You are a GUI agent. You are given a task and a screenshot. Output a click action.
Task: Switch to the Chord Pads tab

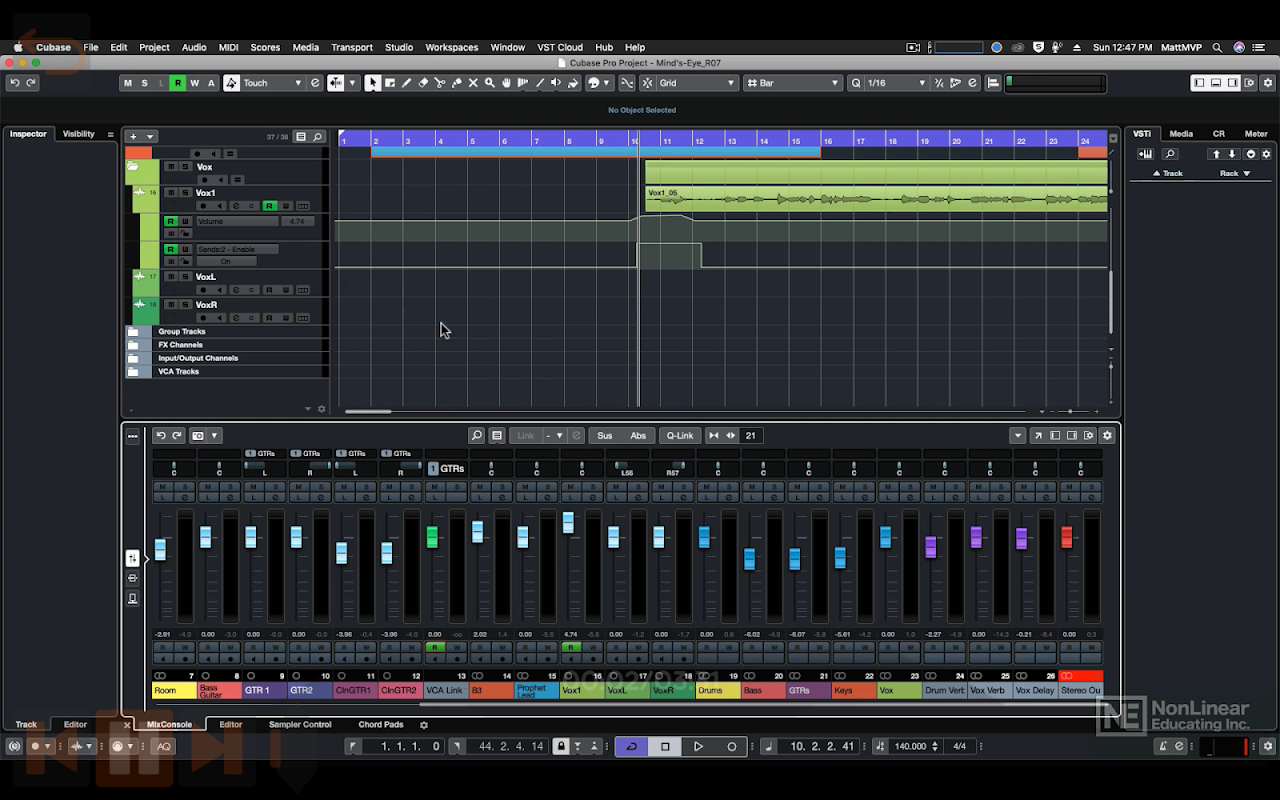point(381,725)
